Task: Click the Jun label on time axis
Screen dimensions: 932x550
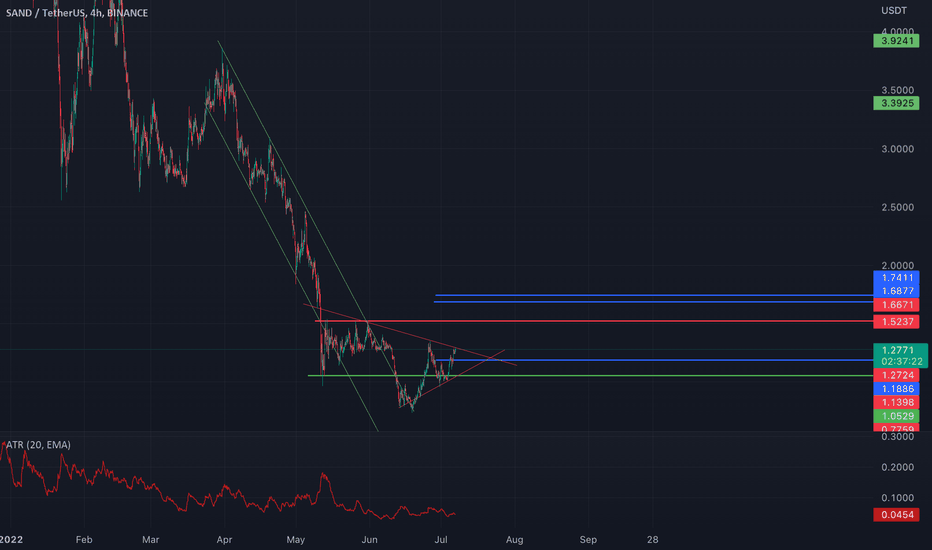Action: pos(369,540)
